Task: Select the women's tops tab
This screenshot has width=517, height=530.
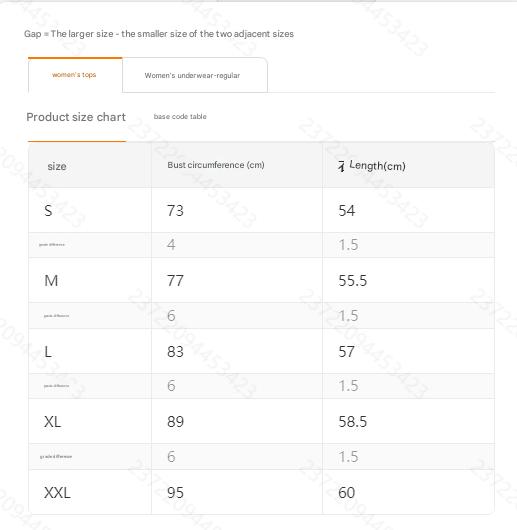Action: [x=75, y=75]
